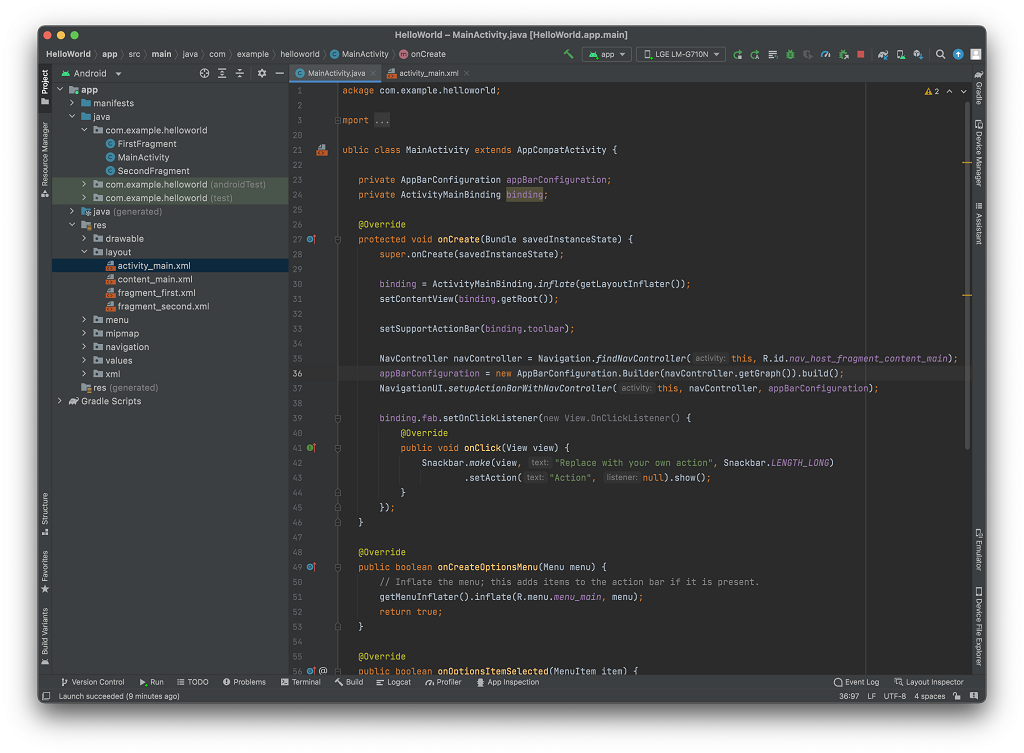The width and height of the screenshot is (1024, 753).
Task: Click Select Opened File target icon
Action: point(204,73)
